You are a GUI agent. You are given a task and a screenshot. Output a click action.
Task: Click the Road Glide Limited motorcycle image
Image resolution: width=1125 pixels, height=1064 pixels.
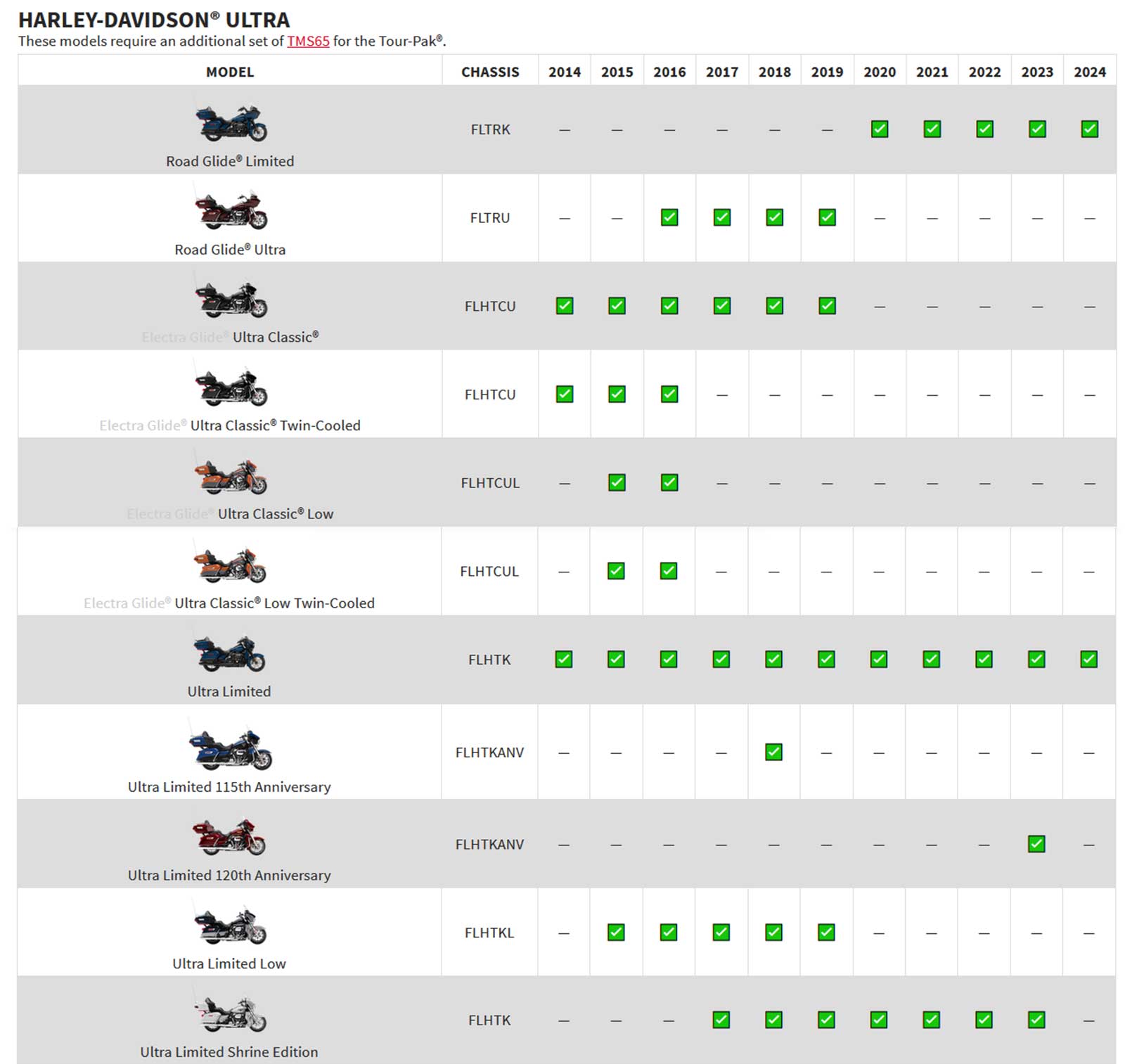point(231,123)
